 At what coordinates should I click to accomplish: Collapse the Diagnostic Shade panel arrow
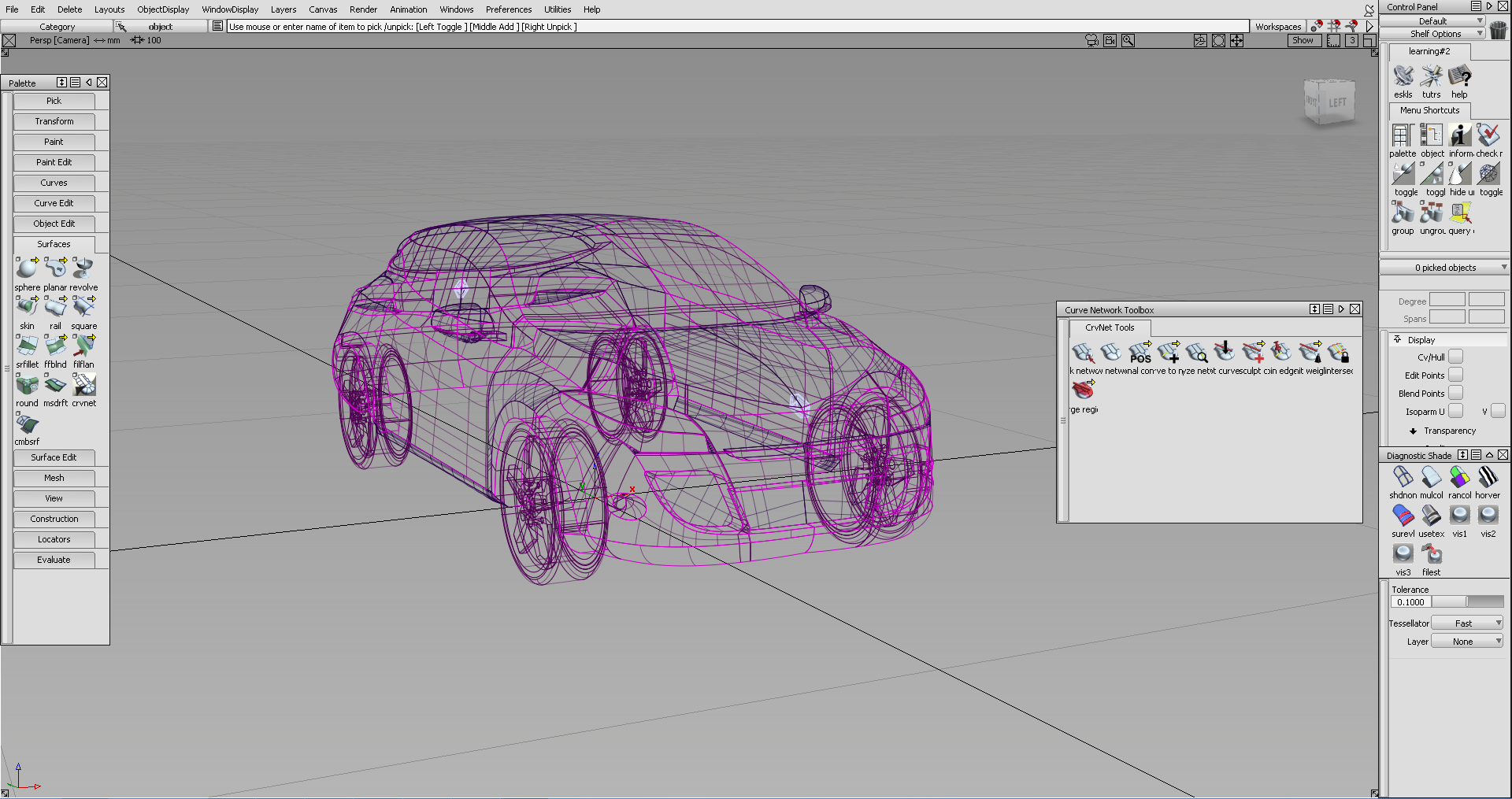pos(1489,455)
